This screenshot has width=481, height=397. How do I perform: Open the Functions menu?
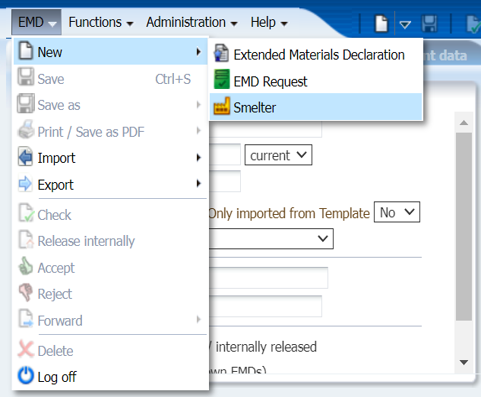[x=101, y=22]
